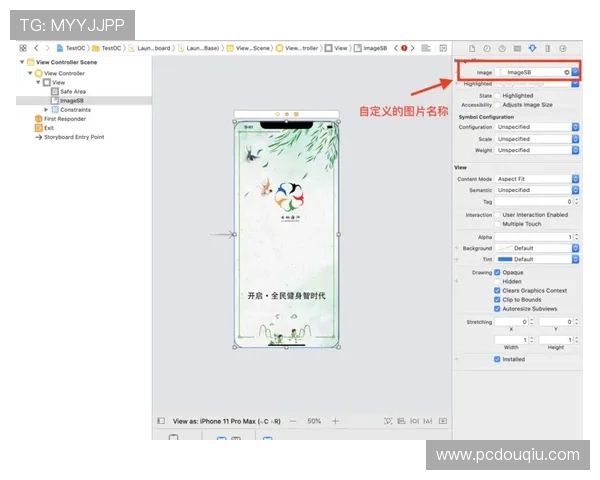The height and width of the screenshot is (480, 600).
Task: Collapse the View node in outline
Action: click(38, 82)
